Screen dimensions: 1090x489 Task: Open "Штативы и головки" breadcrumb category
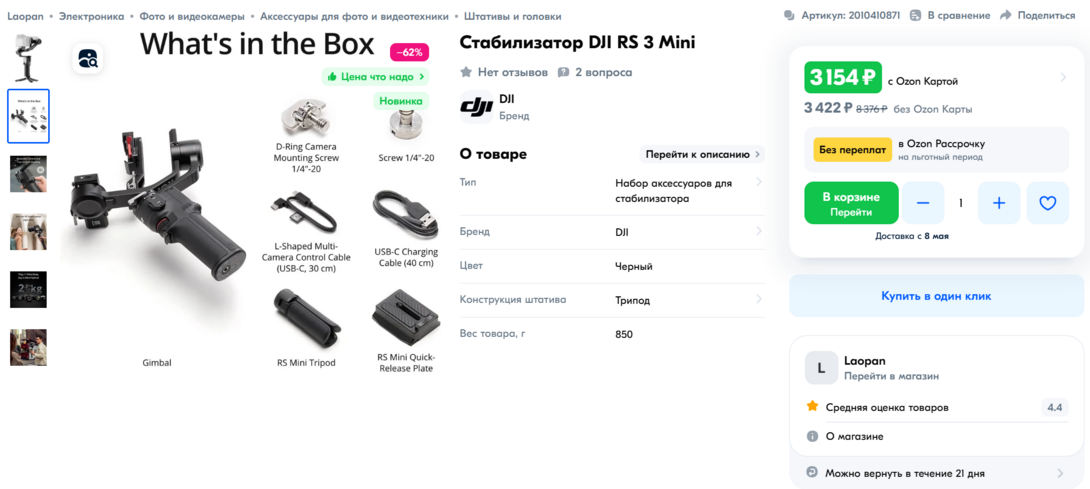click(x=515, y=16)
